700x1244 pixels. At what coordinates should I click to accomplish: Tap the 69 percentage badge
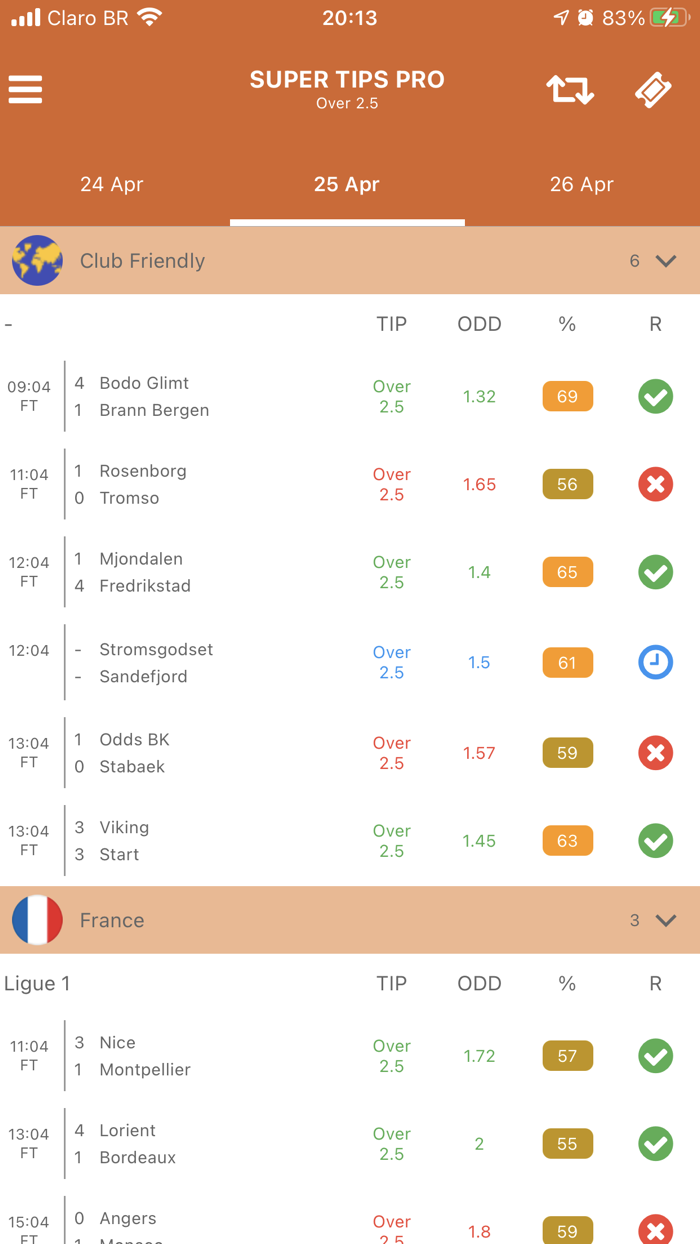point(567,396)
